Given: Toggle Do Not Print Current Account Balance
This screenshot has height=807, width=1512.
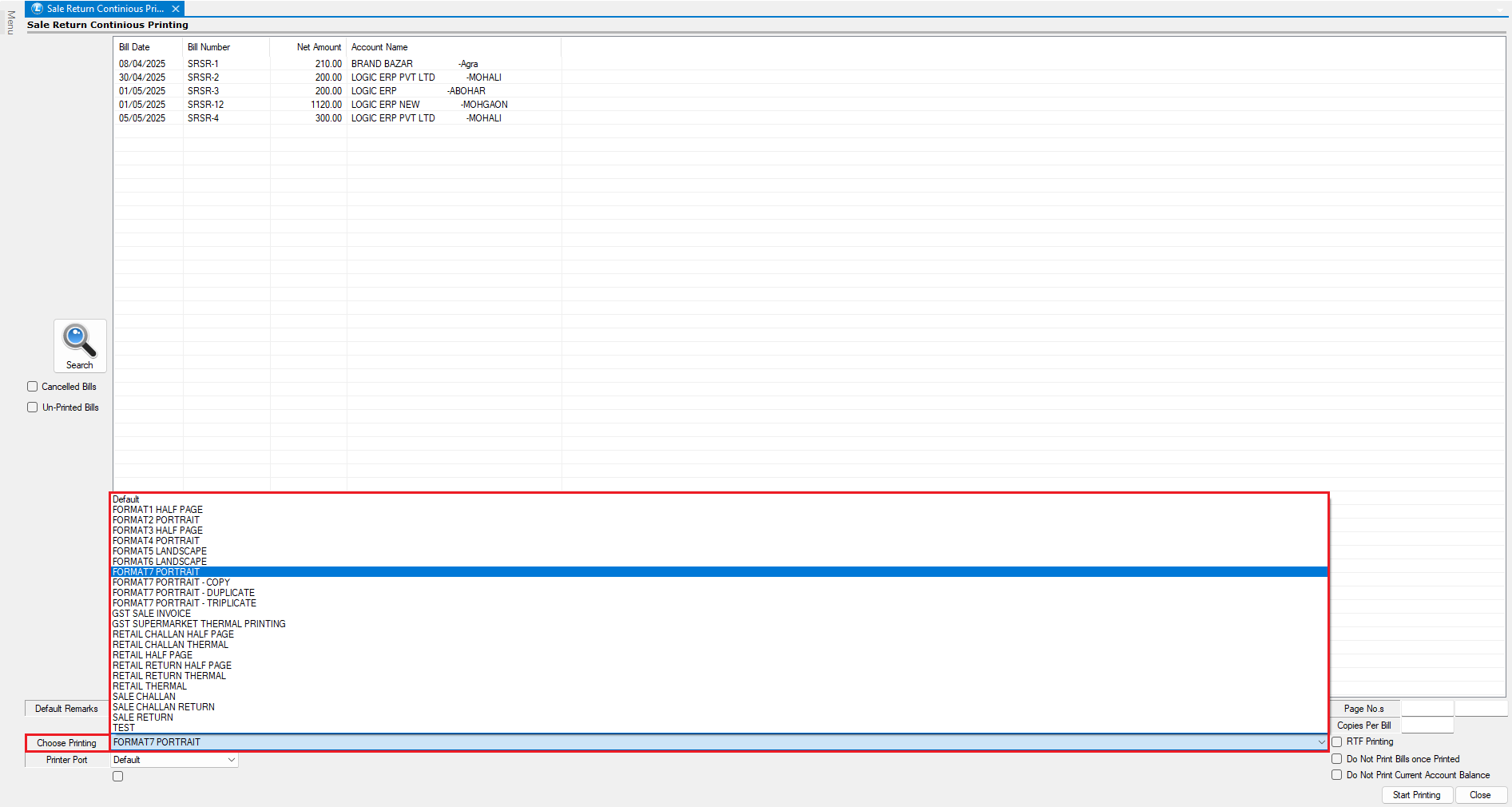Looking at the screenshot, I should point(1336,775).
